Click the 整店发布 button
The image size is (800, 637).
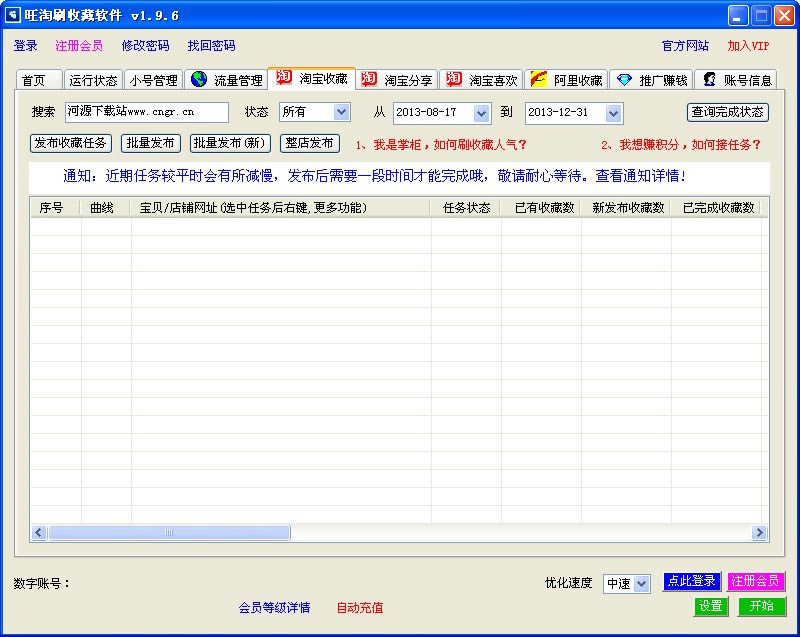click(x=310, y=143)
